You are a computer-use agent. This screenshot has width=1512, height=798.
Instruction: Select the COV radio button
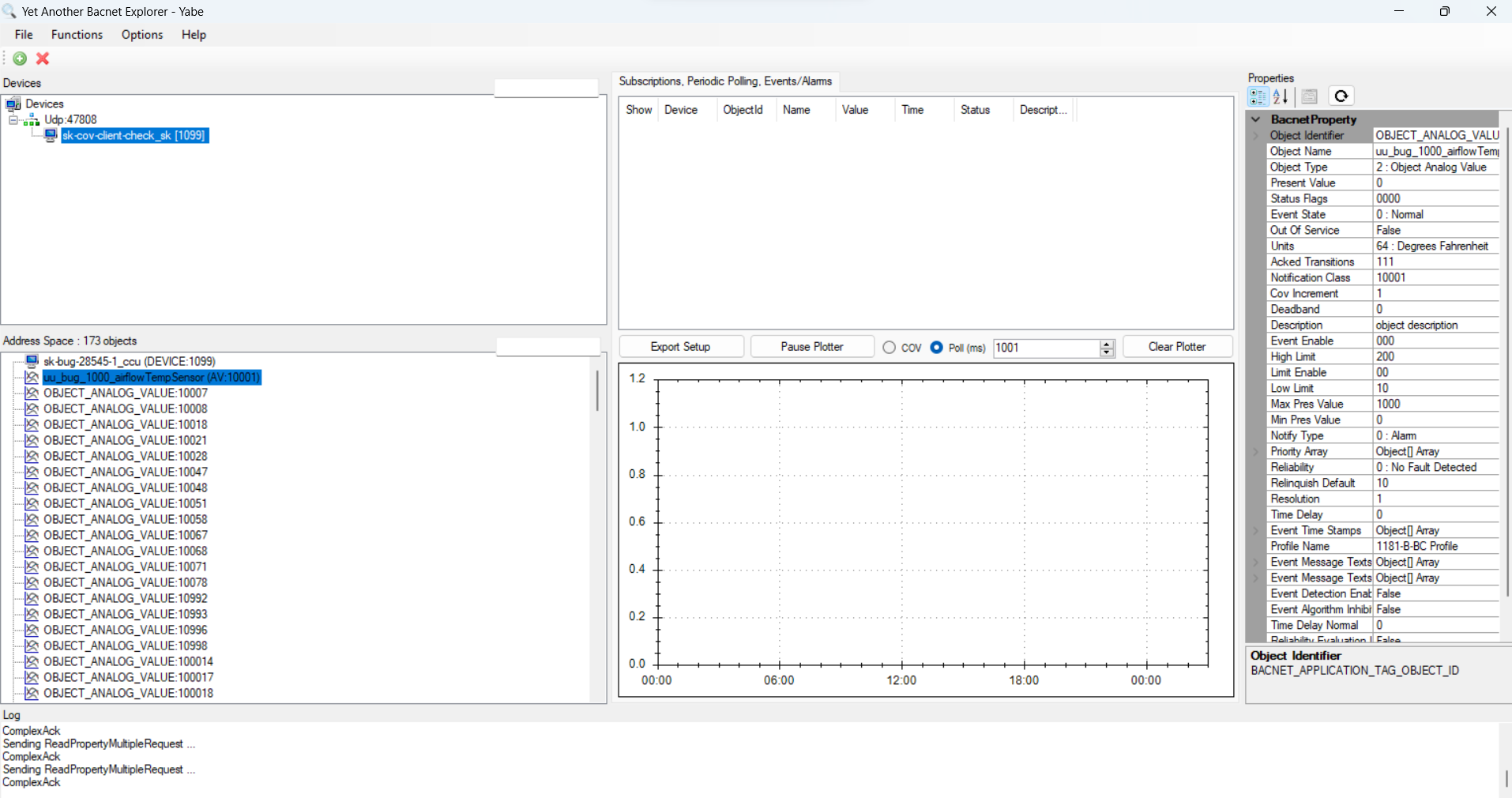pyautogui.click(x=890, y=348)
